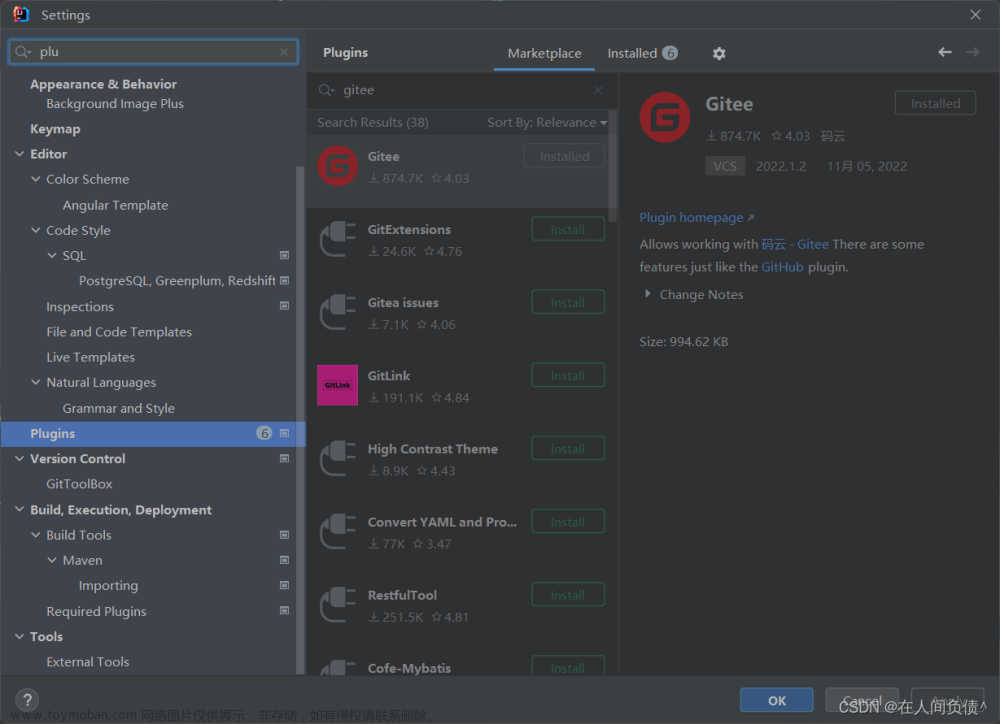Click the project-level icon beside Inspections
Viewport: 1000px width, 724px height.
[284, 306]
